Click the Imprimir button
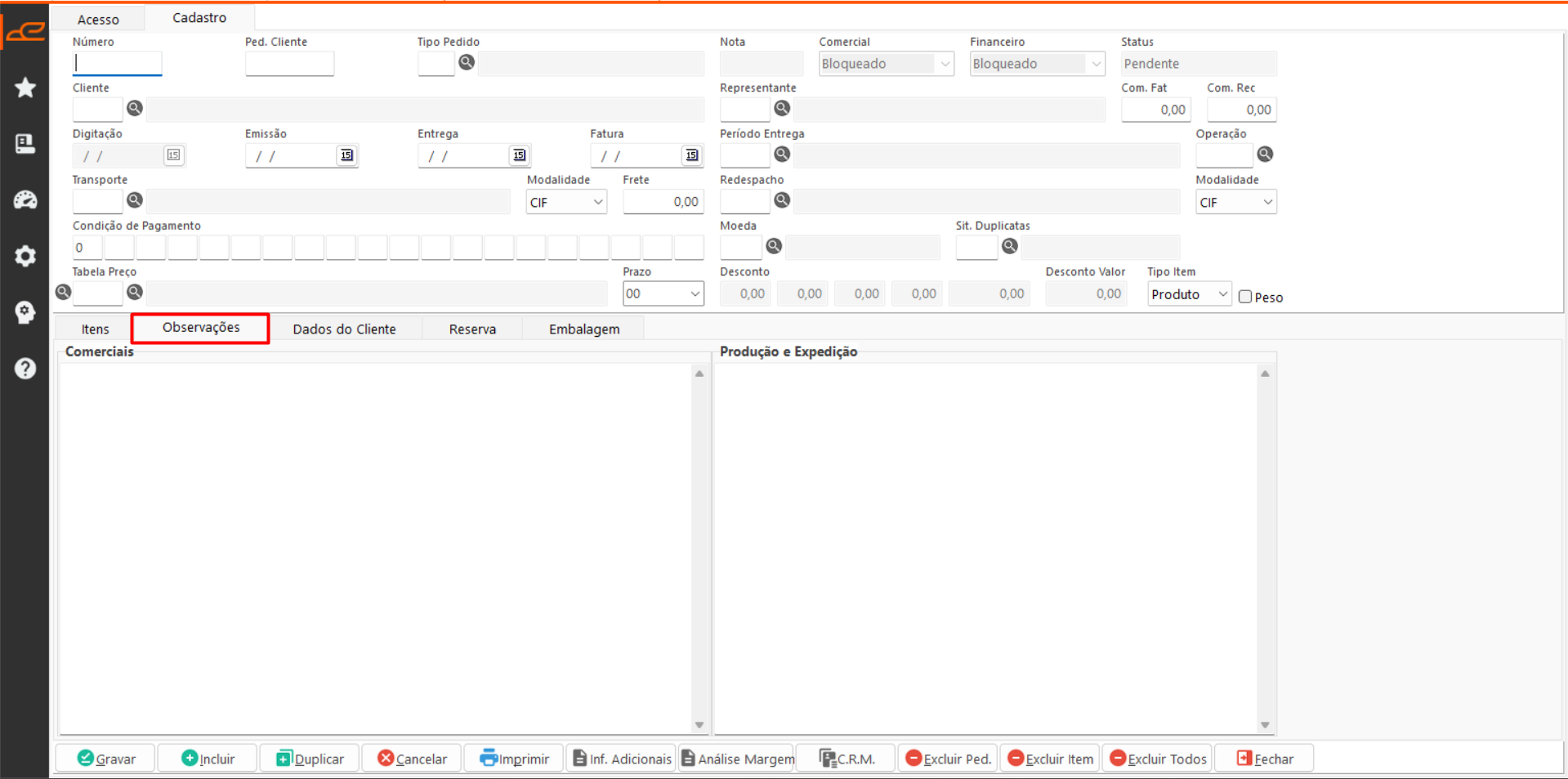1568x779 pixels. click(514, 759)
